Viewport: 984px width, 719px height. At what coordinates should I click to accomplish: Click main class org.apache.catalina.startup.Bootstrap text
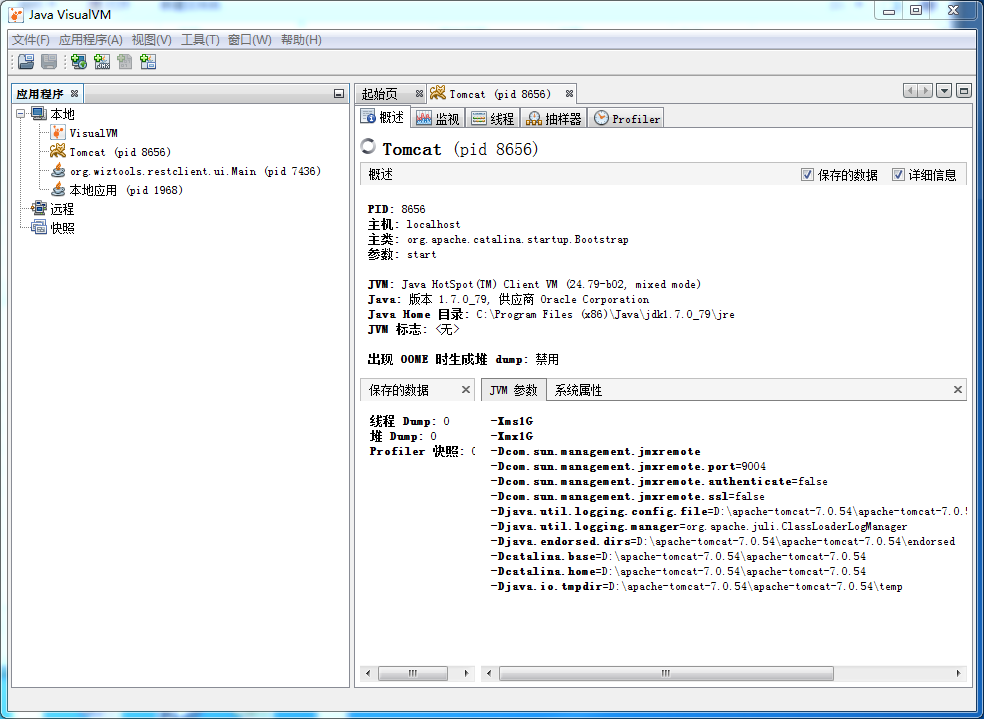coord(518,239)
